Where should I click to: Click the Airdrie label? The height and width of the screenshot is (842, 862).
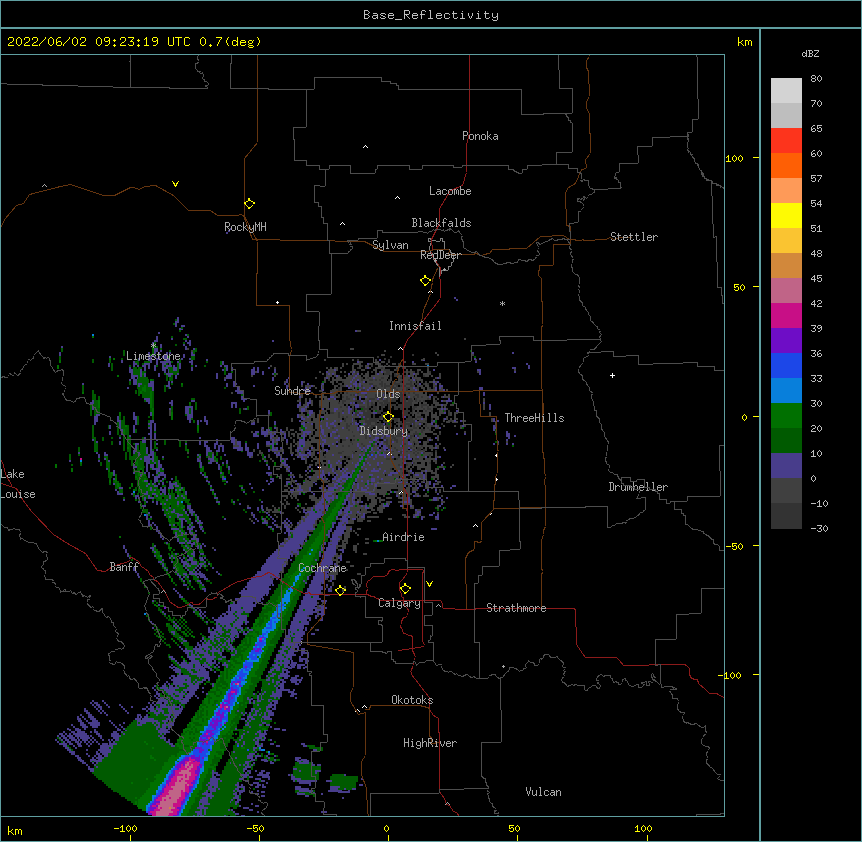pyautogui.click(x=403, y=537)
